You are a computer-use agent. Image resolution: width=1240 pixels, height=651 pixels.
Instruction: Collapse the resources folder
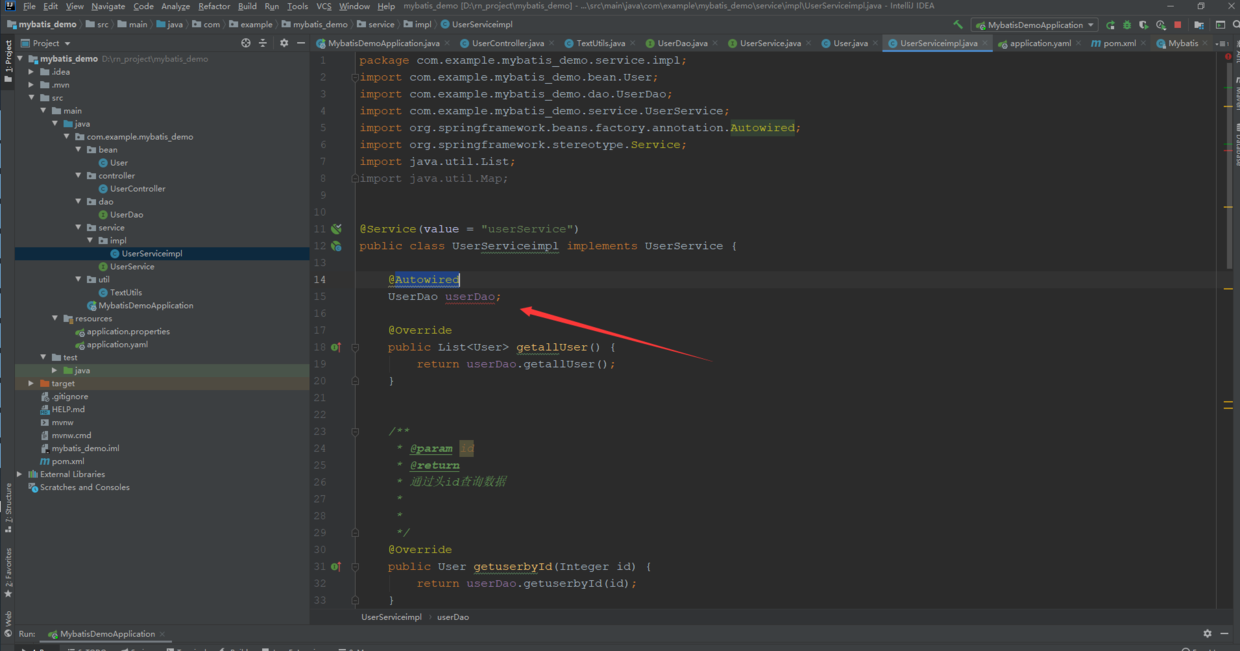pos(55,319)
